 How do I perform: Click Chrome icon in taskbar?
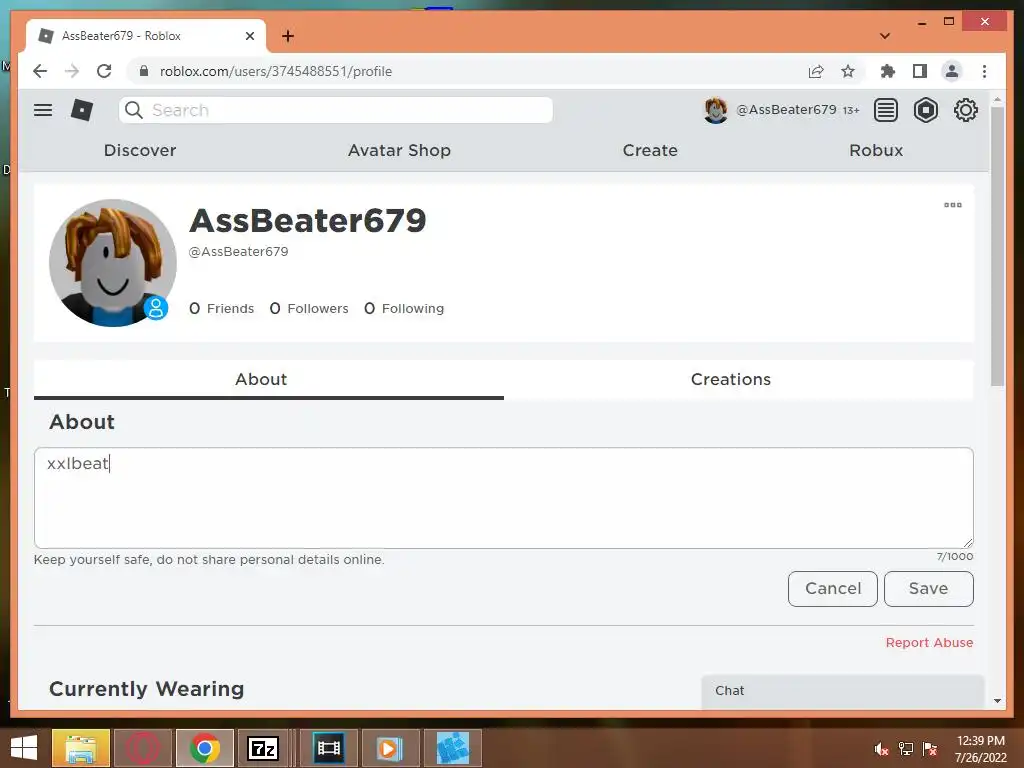[x=204, y=748]
